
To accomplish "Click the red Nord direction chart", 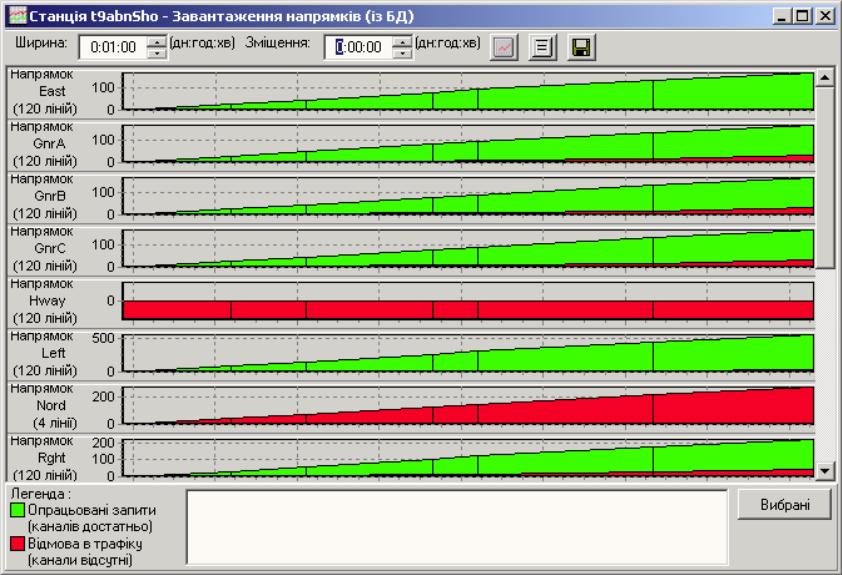I will click(468, 405).
